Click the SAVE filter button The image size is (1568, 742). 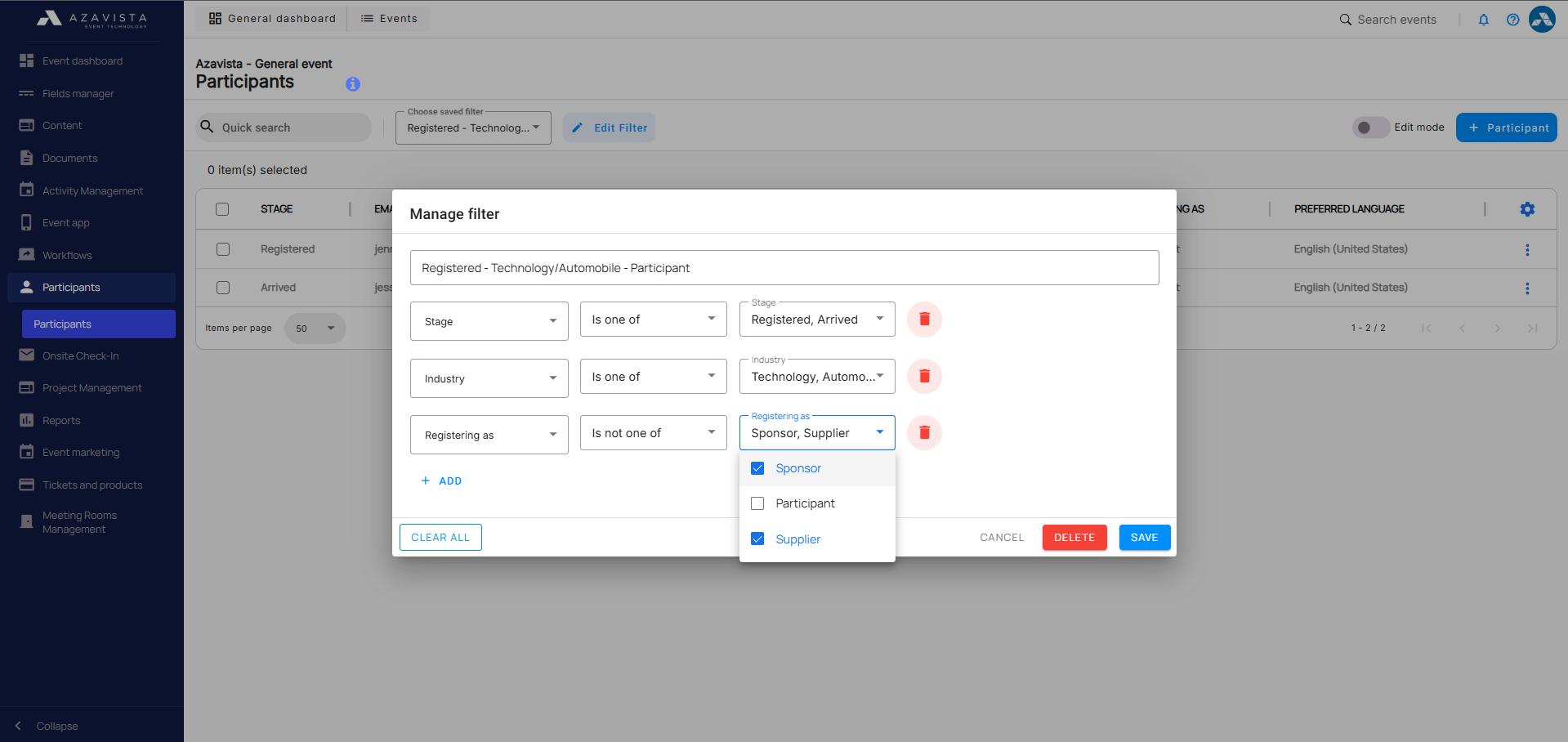click(1145, 537)
